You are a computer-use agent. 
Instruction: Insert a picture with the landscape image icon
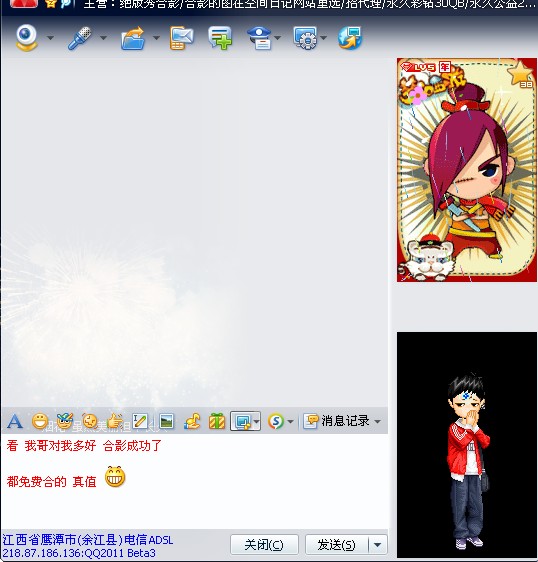click(166, 421)
